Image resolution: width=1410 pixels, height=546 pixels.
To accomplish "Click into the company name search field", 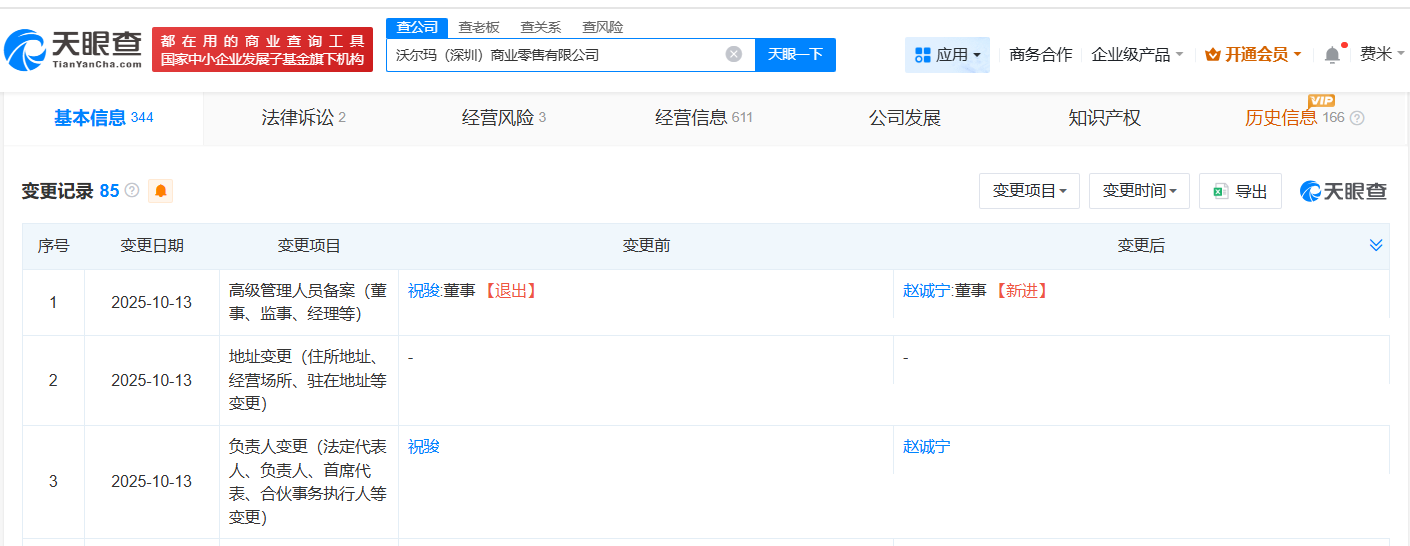I will pos(555,55).
